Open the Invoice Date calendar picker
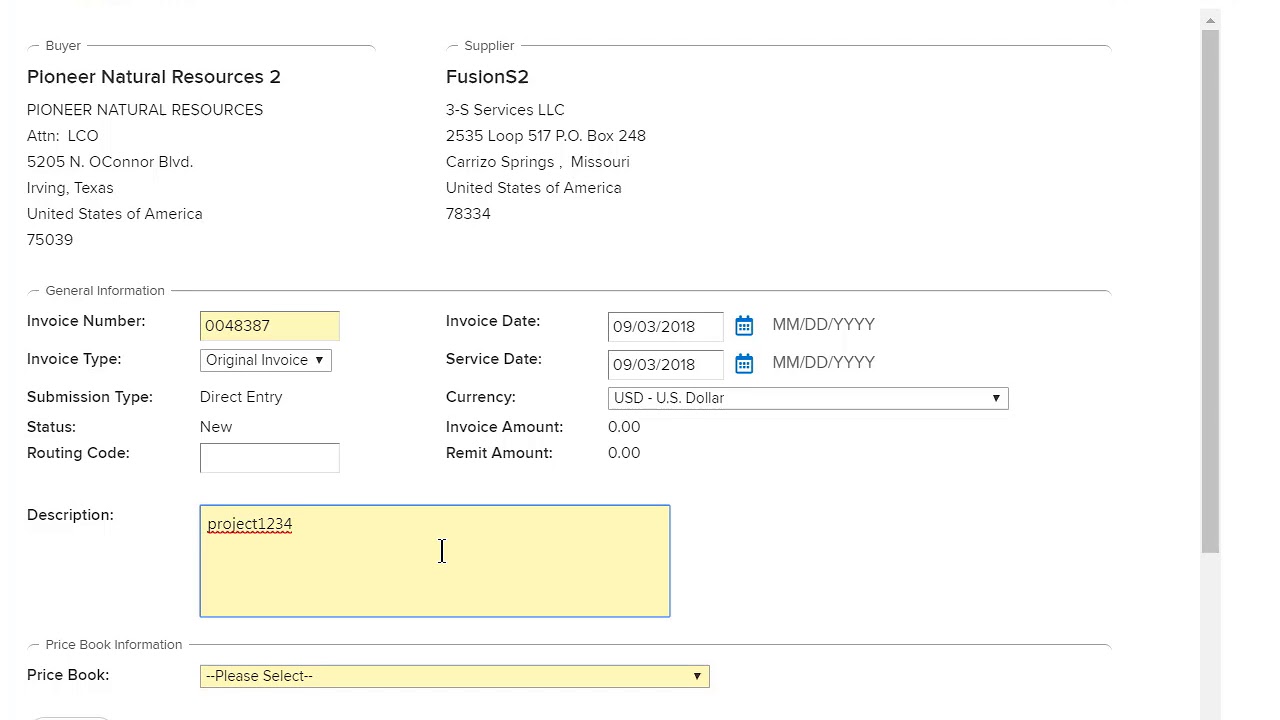This screenshot has width=1280, height=720. click(744, 326)
